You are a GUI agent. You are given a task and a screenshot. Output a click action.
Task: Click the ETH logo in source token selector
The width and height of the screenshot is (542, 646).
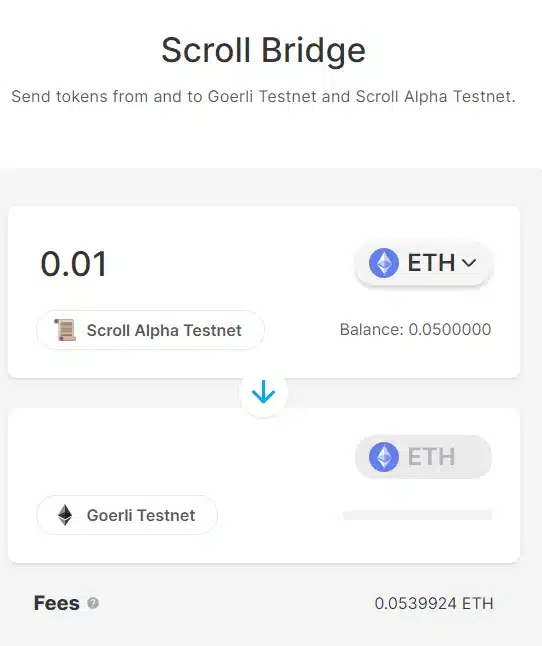(383, 263)
